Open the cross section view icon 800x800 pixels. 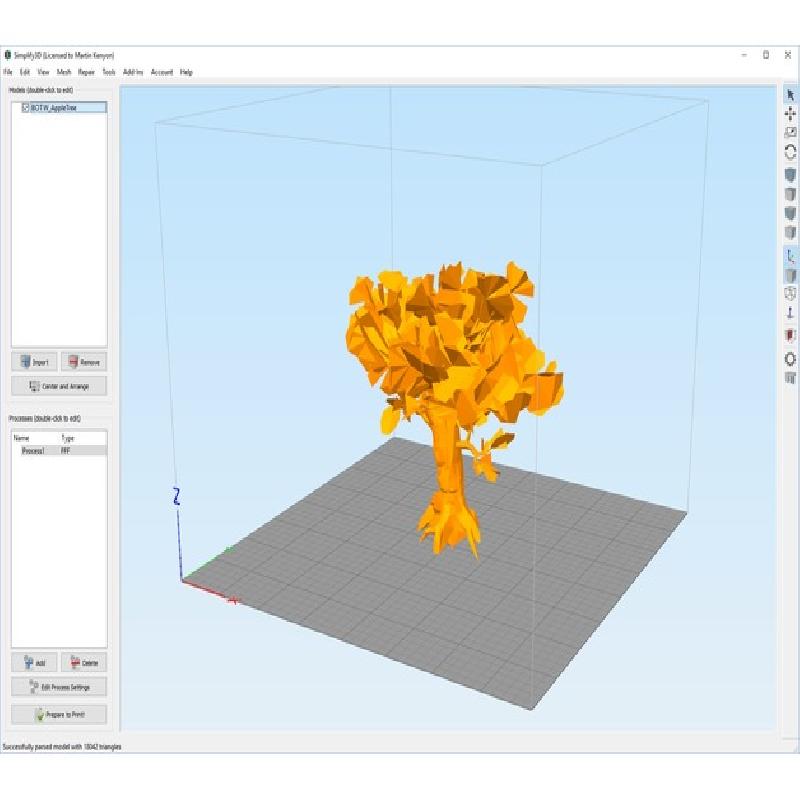tap(790, 335)
